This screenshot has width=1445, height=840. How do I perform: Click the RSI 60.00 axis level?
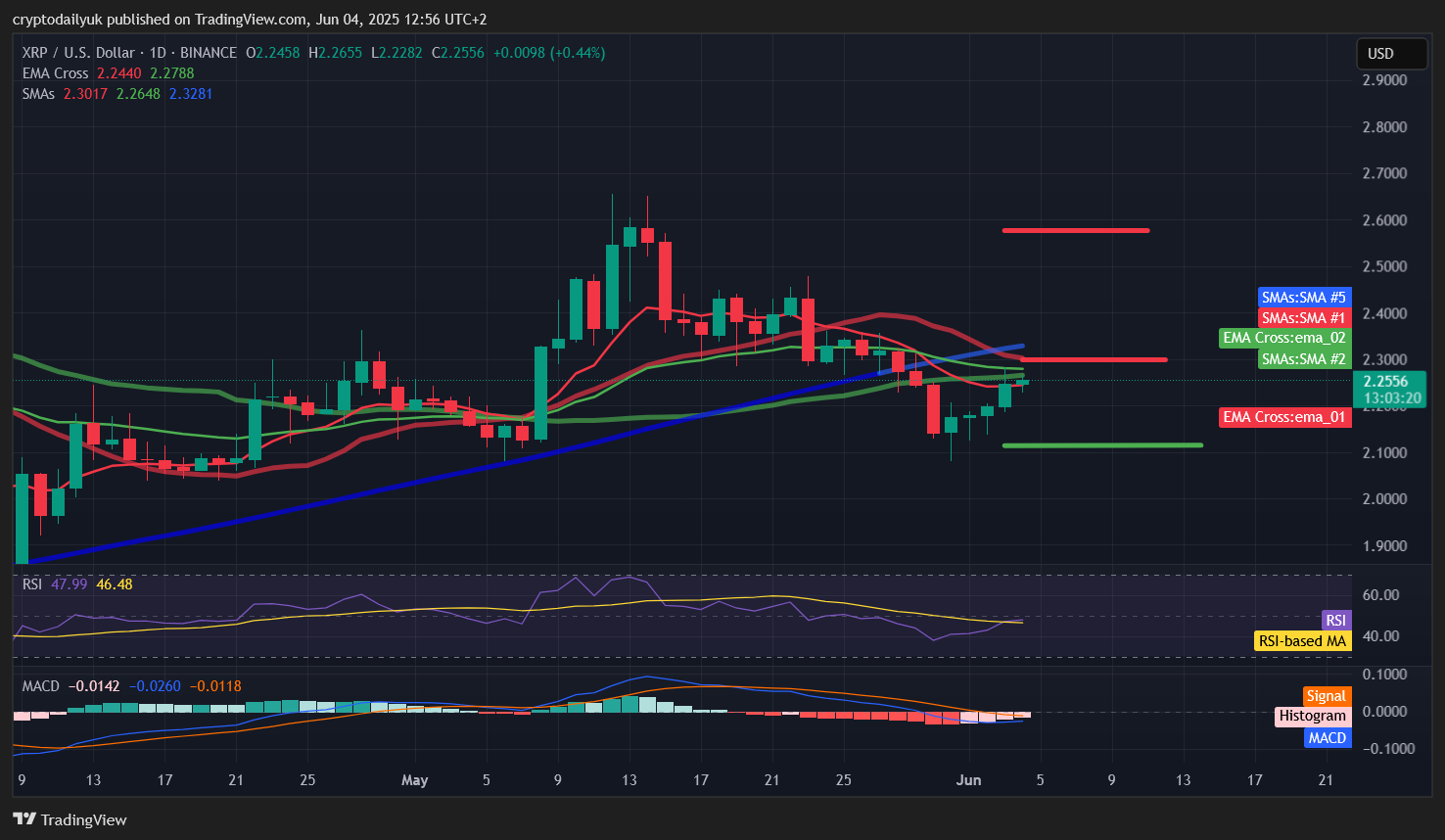1381,595
